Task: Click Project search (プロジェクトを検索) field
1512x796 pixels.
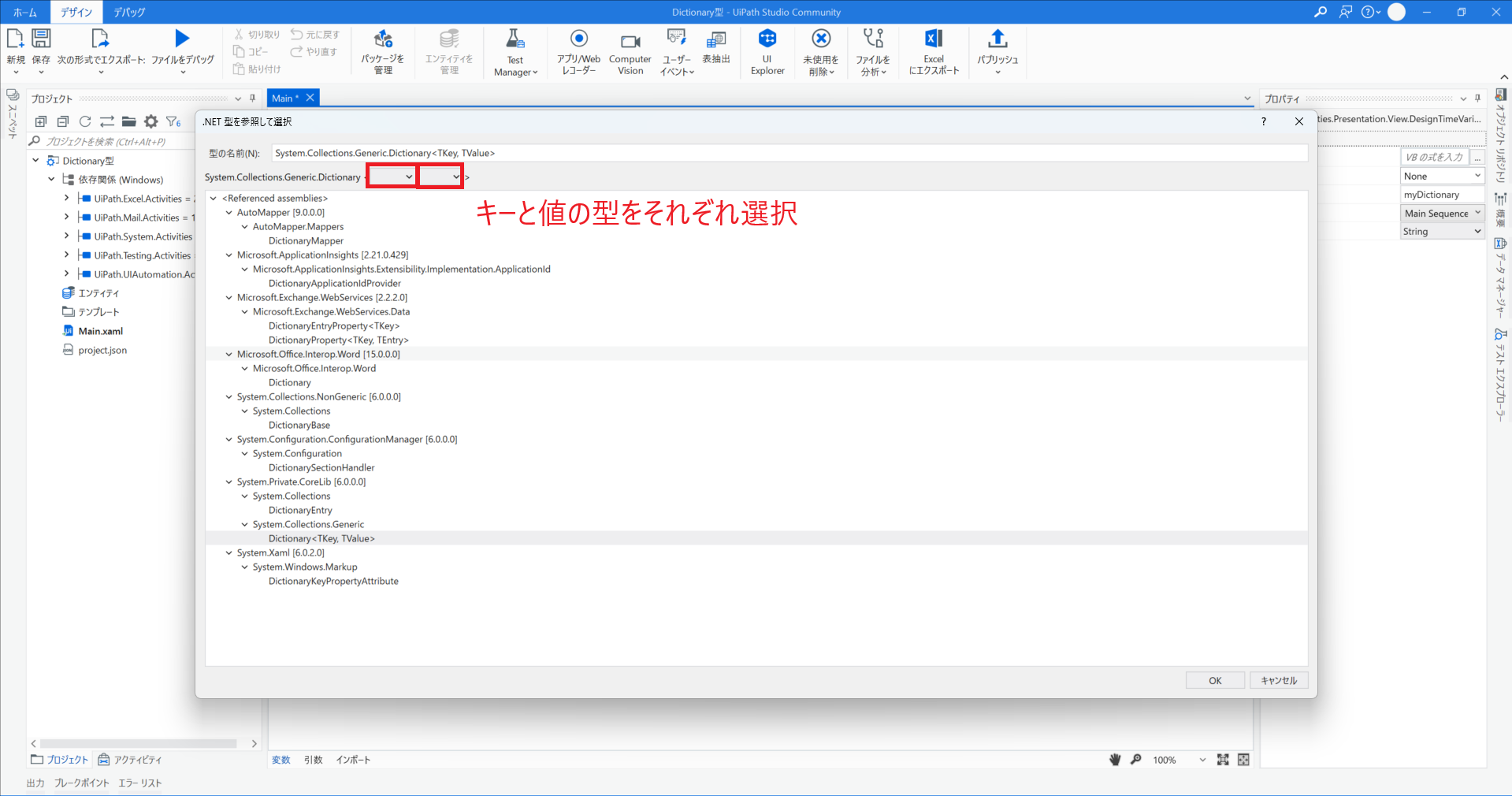Action: [x=110, y=142]
